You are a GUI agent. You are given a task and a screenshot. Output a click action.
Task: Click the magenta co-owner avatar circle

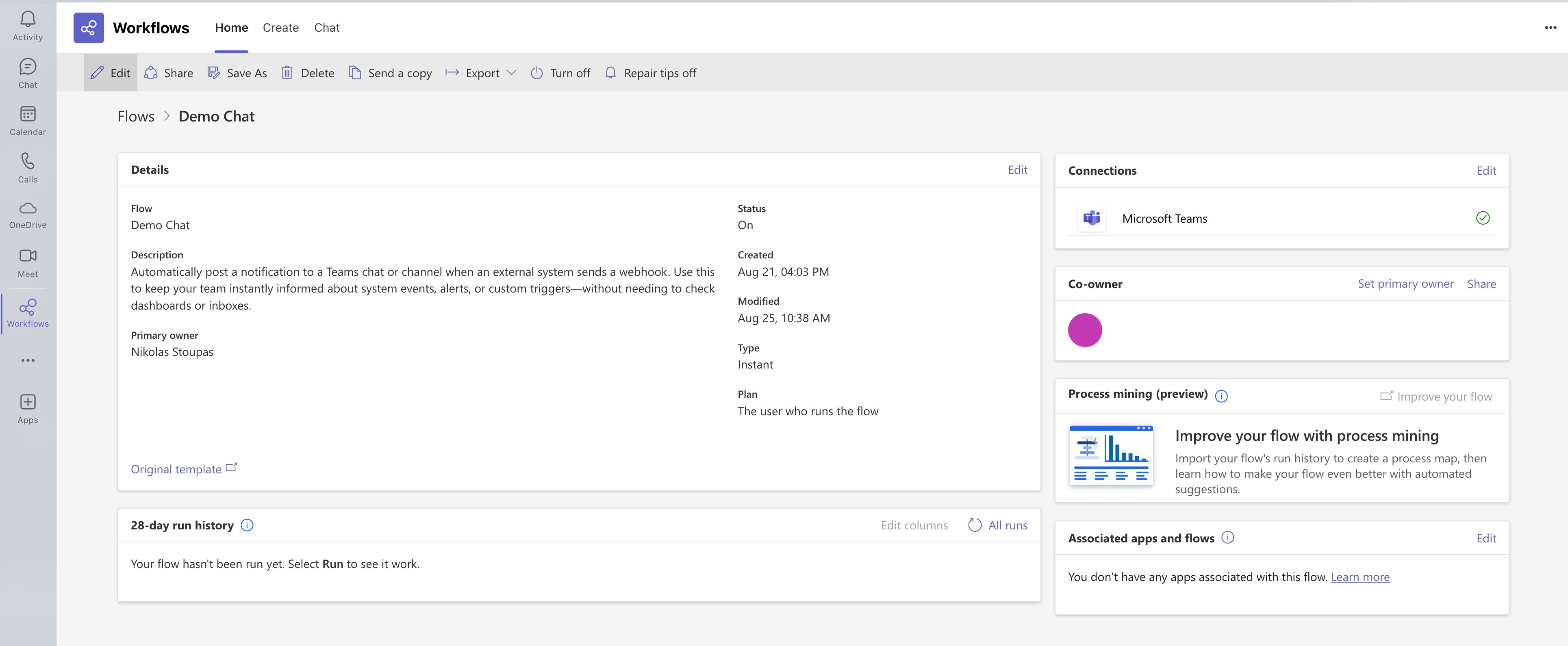(1085, 330)
